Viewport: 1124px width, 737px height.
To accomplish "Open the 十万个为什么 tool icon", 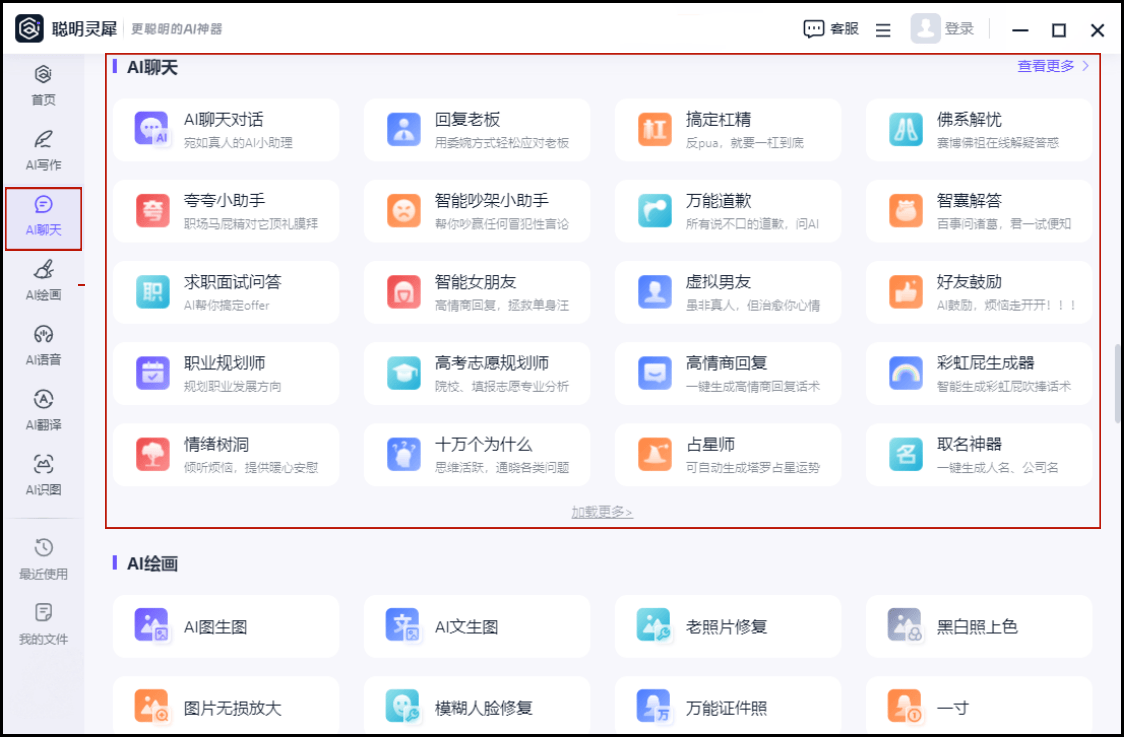I will click(x=404, y=455).
